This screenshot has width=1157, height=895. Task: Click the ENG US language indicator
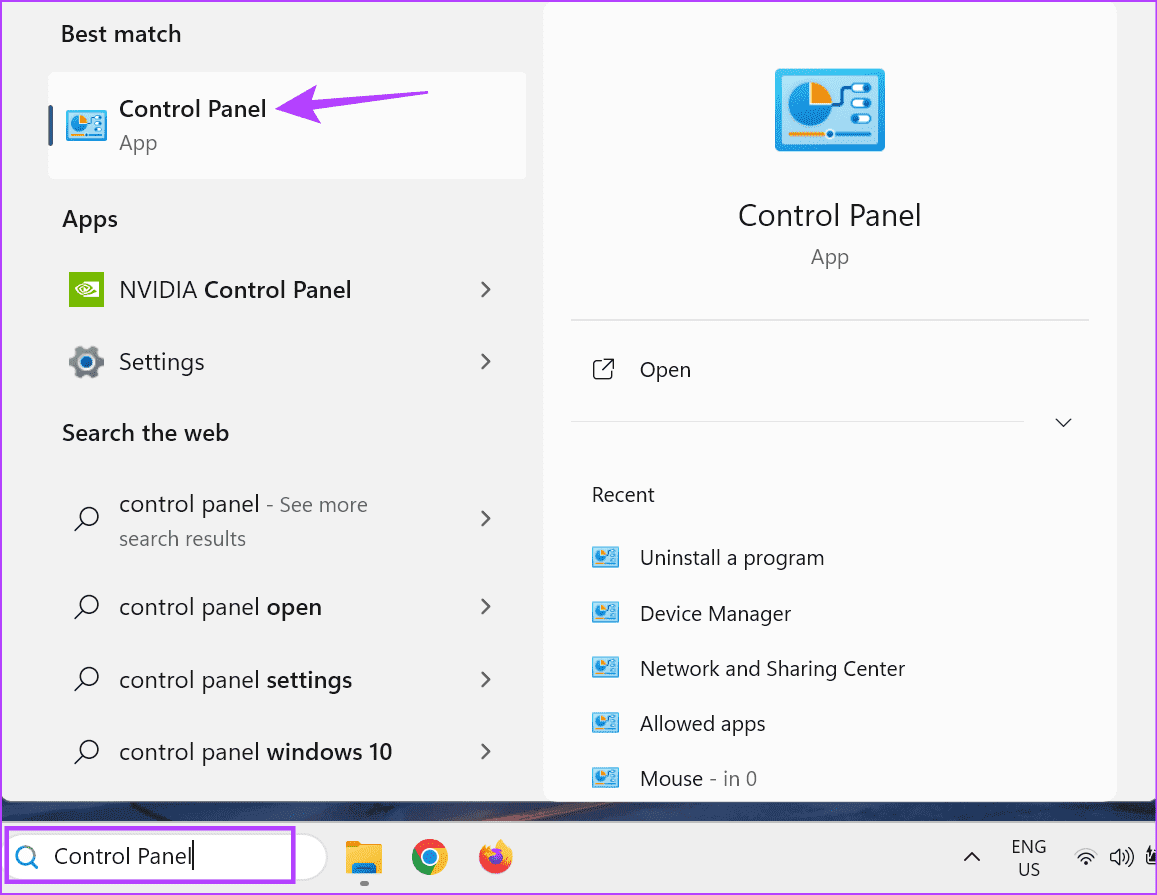(x=1029, y=857)
